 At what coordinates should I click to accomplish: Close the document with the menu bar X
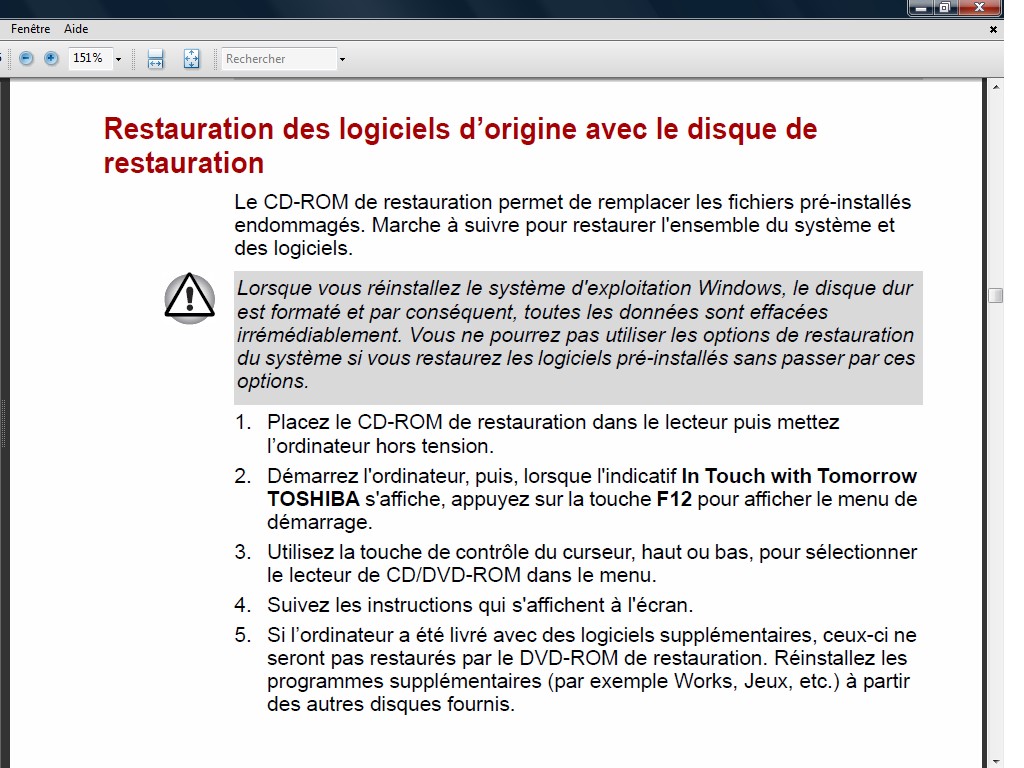click(x=993, y=30)
